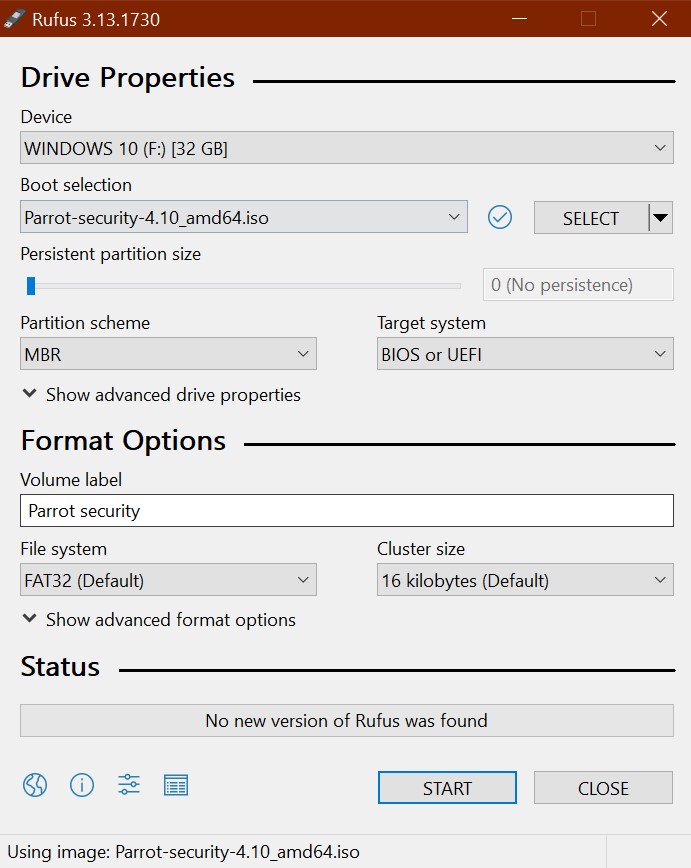Click the checksum checkmark icon
This screenshot has width=691, height=868.
tap(499, 217)
